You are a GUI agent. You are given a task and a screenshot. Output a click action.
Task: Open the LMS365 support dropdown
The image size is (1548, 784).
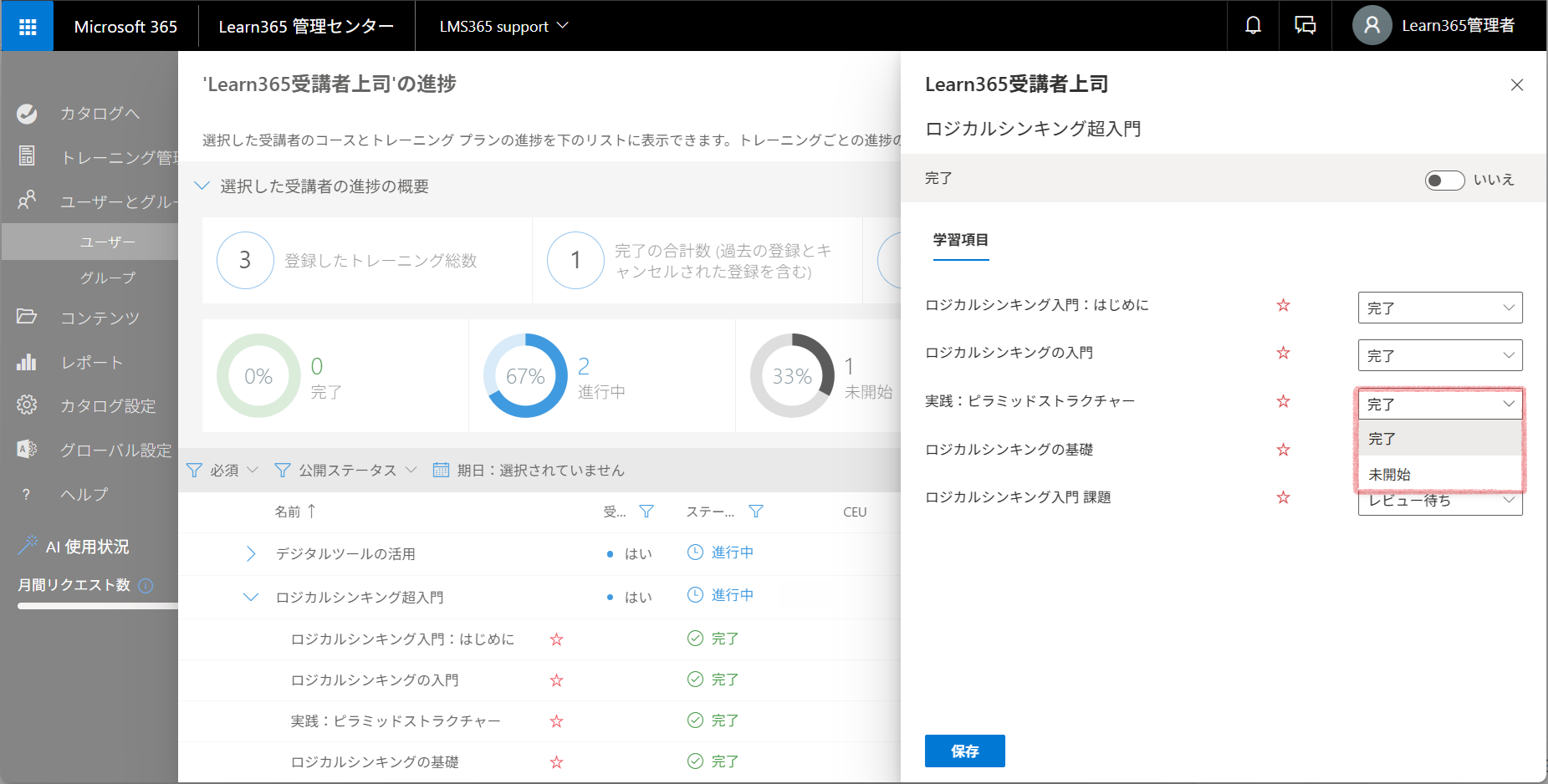(503, 26)
